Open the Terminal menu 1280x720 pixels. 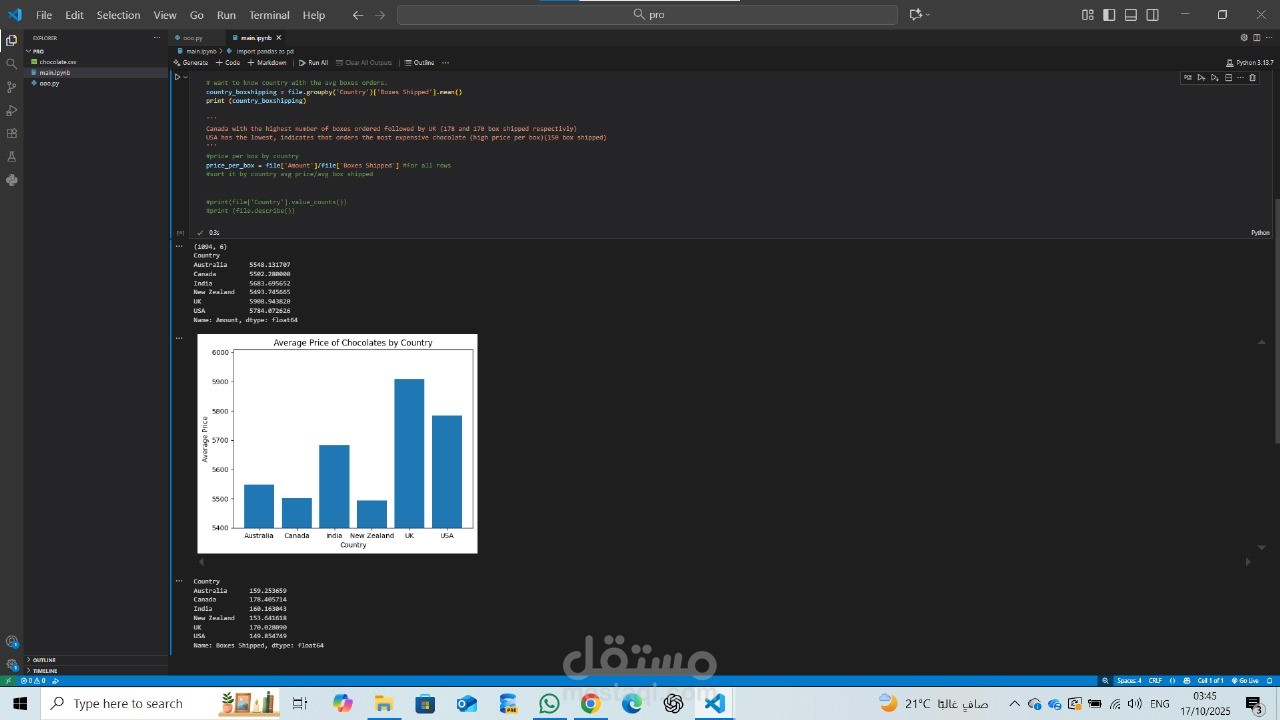coord(268,14)
